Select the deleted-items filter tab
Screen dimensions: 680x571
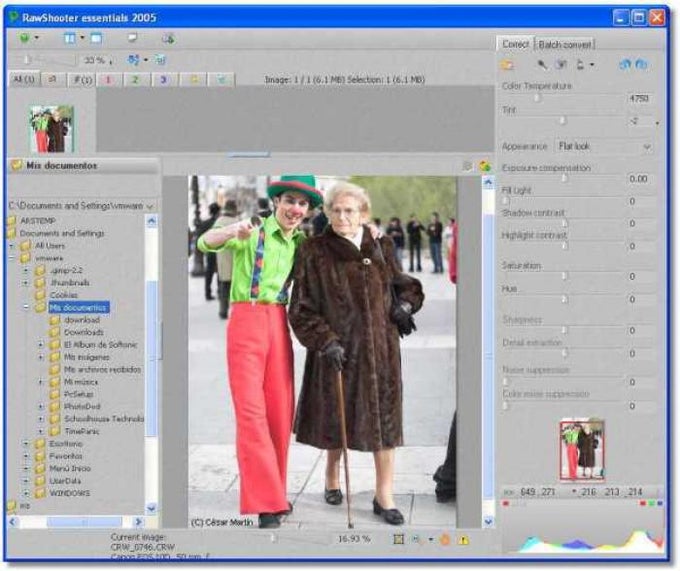pyautogui.click(x=53, y=79)
